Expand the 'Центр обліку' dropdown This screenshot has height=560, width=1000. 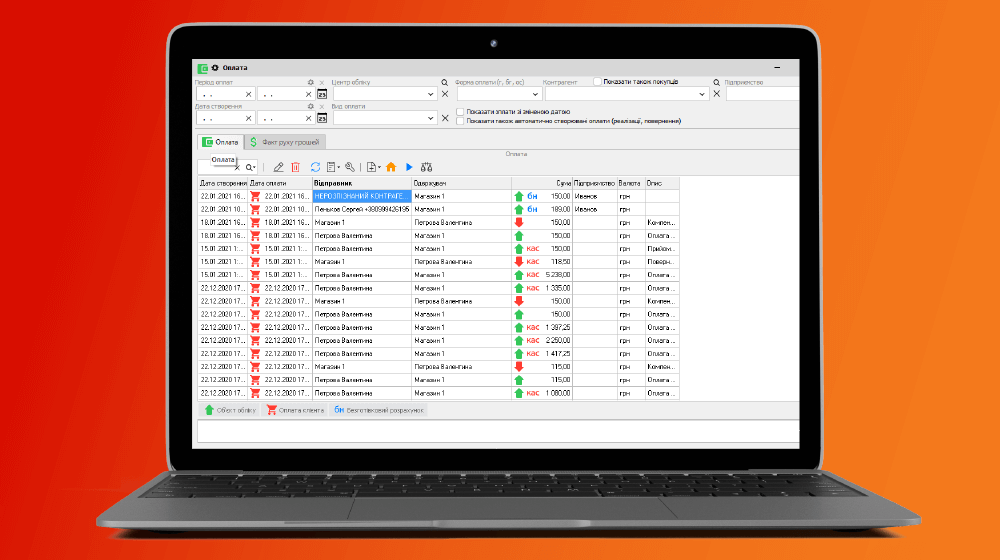(430, 94)
